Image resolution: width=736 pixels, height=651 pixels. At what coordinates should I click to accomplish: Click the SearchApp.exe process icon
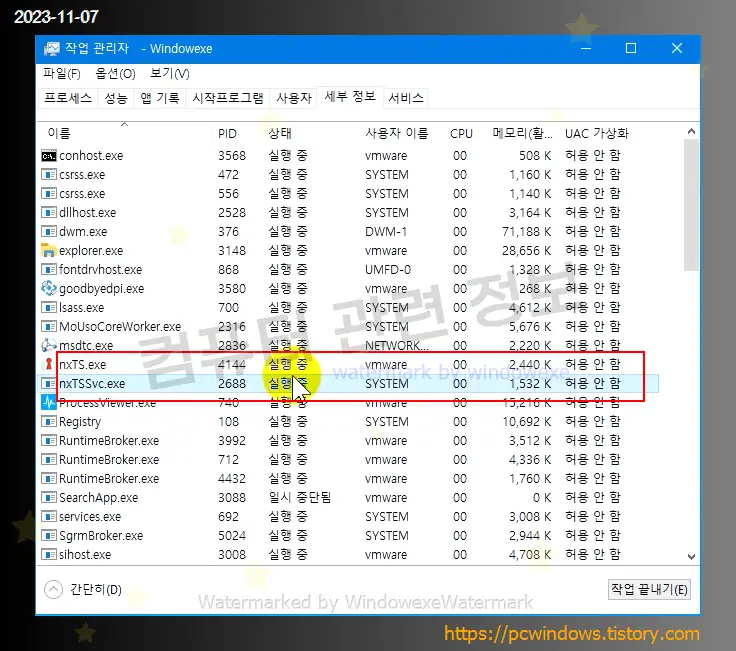(x=48, y=498)
